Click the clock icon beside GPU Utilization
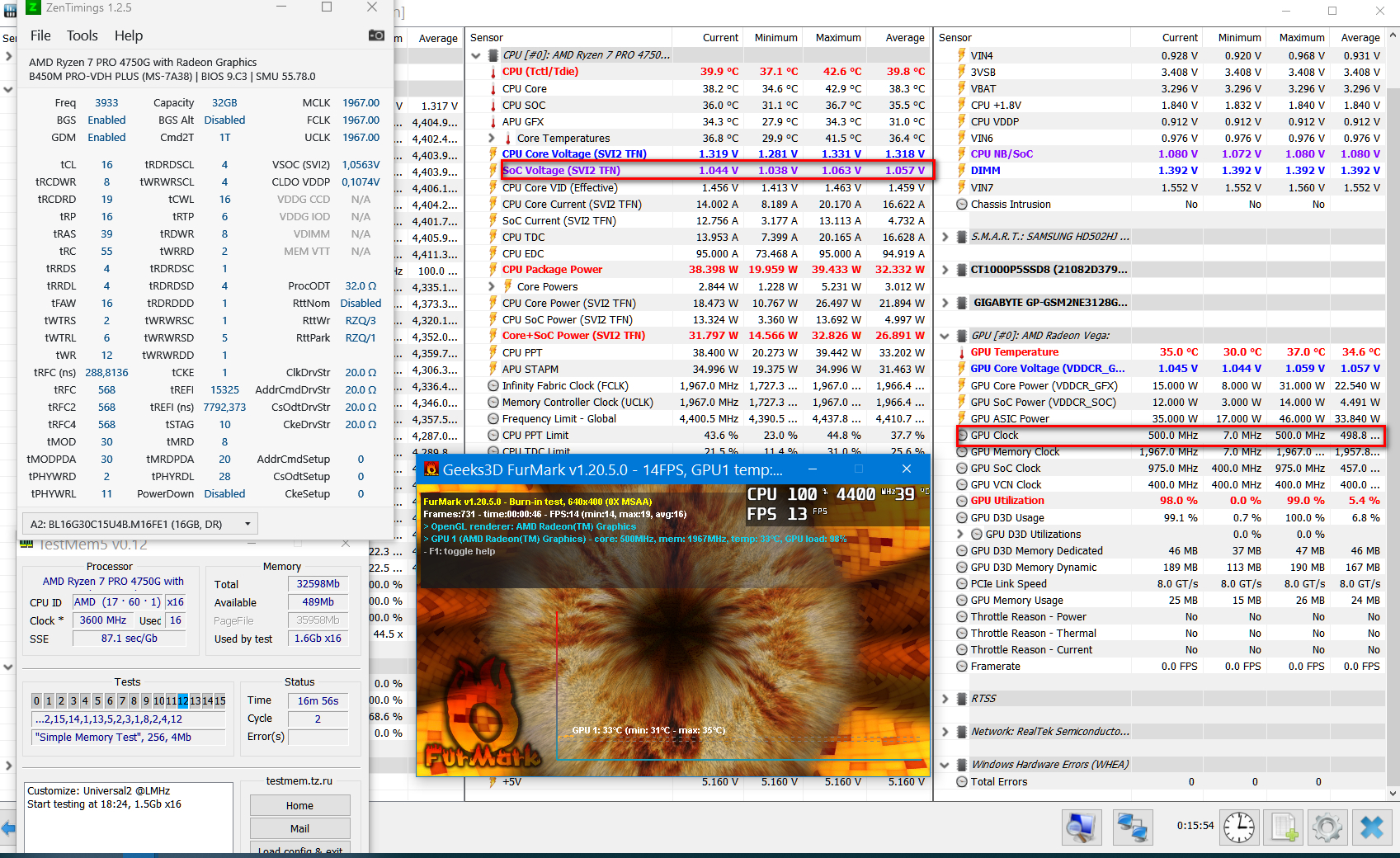This screenshot has width=1400, height=858. pos(962,501)
